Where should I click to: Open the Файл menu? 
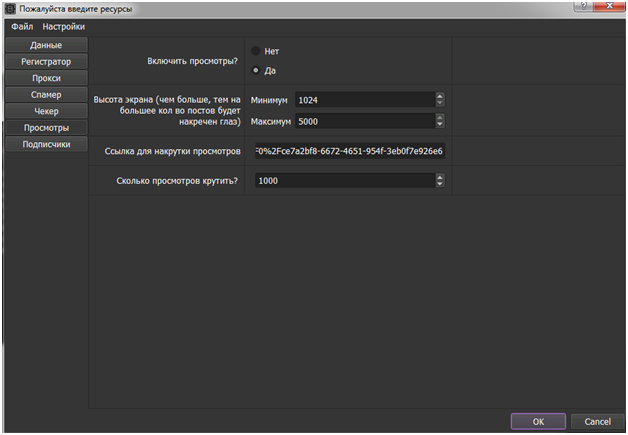[21, 26]
